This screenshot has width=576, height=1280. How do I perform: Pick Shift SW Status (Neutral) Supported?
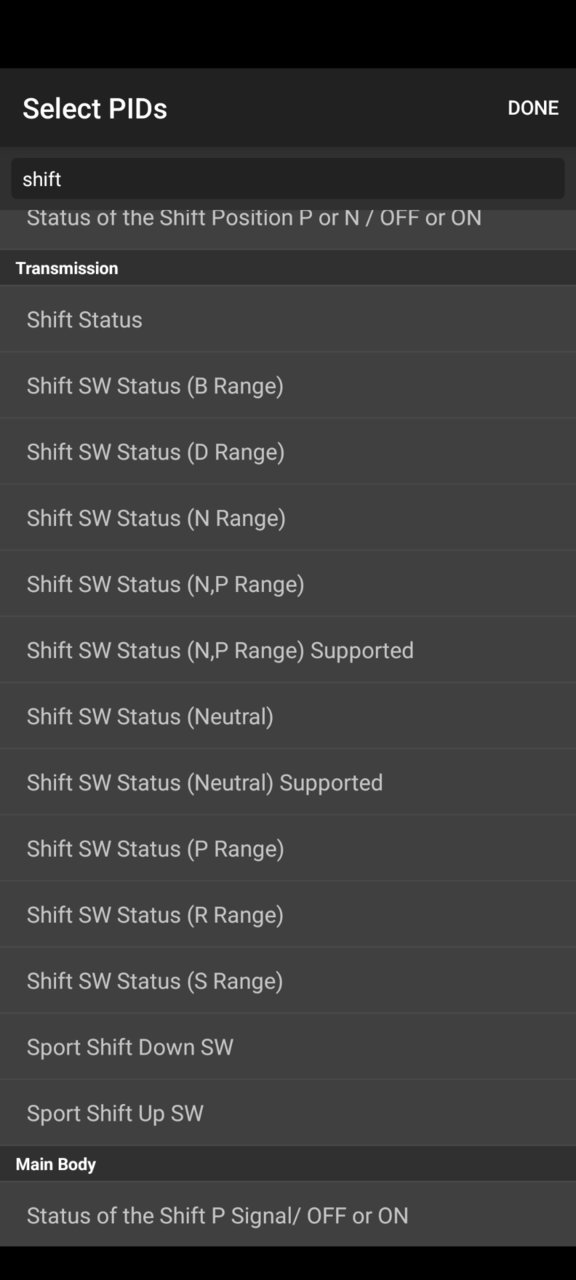point(288,782)
